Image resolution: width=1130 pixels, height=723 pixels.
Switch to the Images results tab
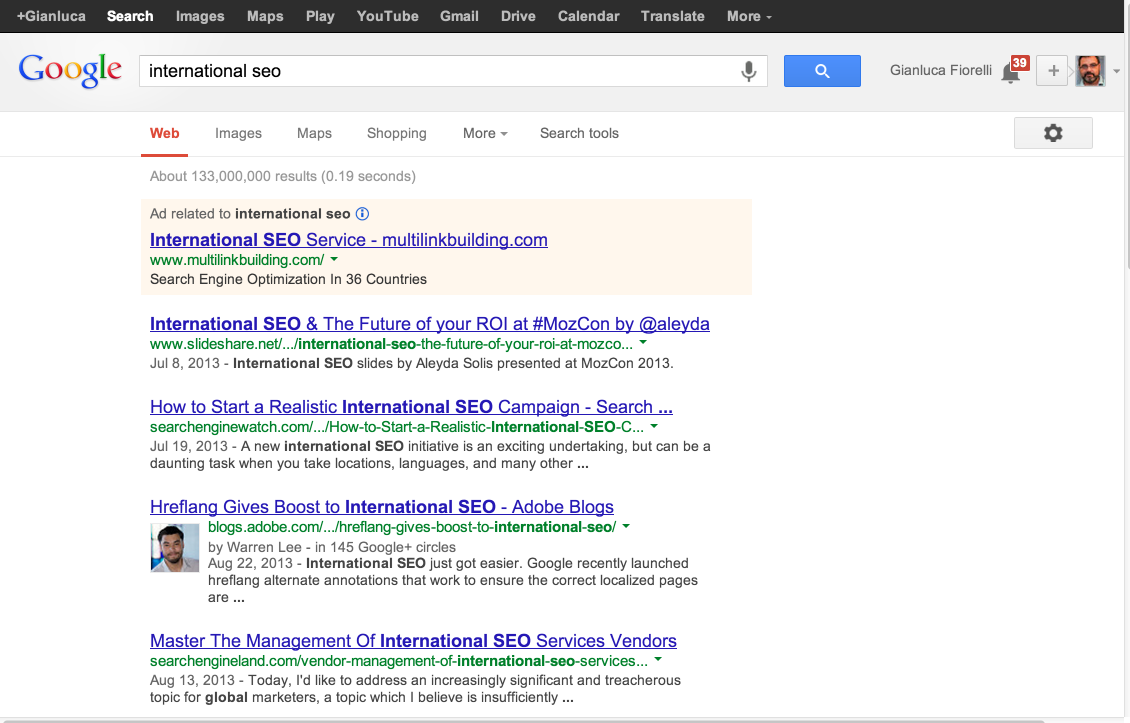tap(238, 133)
